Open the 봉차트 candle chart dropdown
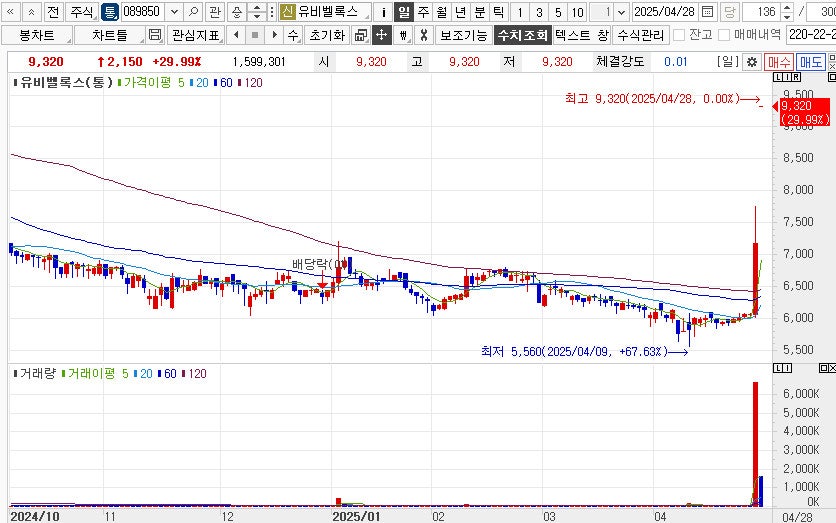 click(x=36, y=35)
